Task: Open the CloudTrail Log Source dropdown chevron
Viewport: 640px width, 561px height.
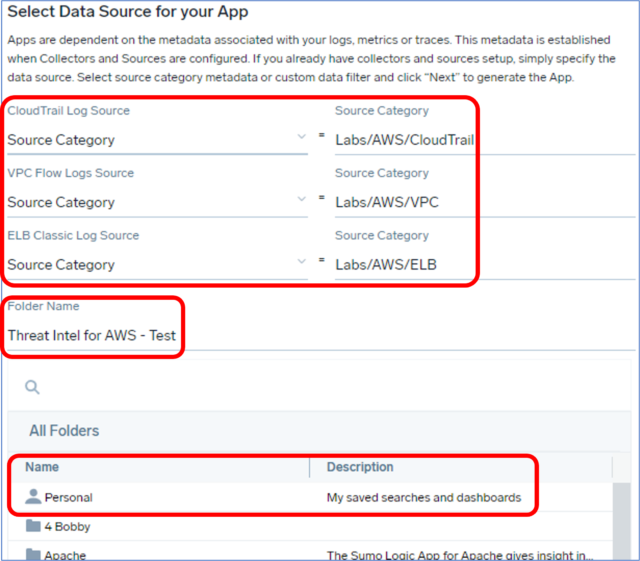Action: pos(302,137)
